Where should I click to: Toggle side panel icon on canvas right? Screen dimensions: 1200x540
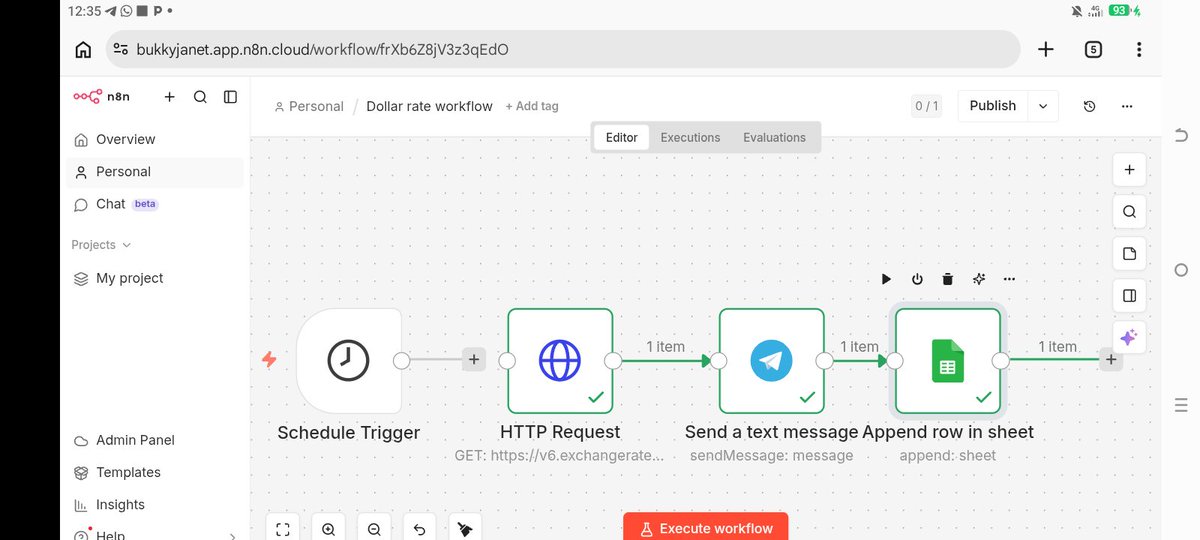tap(1129, 296)
